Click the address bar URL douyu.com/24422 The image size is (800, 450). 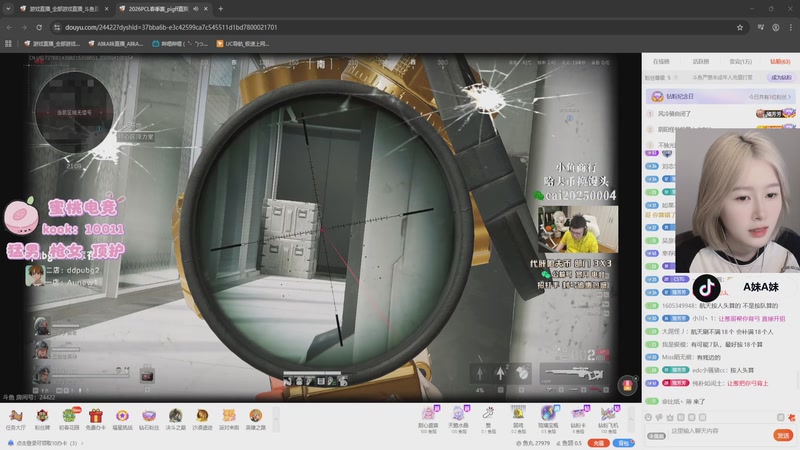pos(171,28)
